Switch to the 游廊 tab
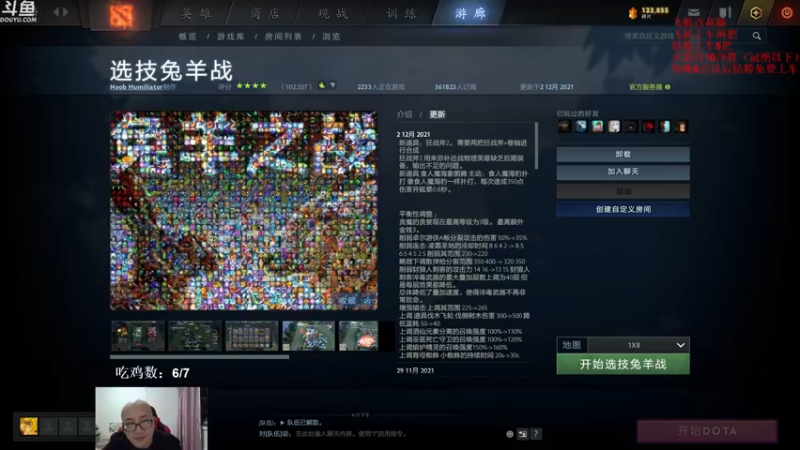Screen dimensions: 800x450 point(470,13)
